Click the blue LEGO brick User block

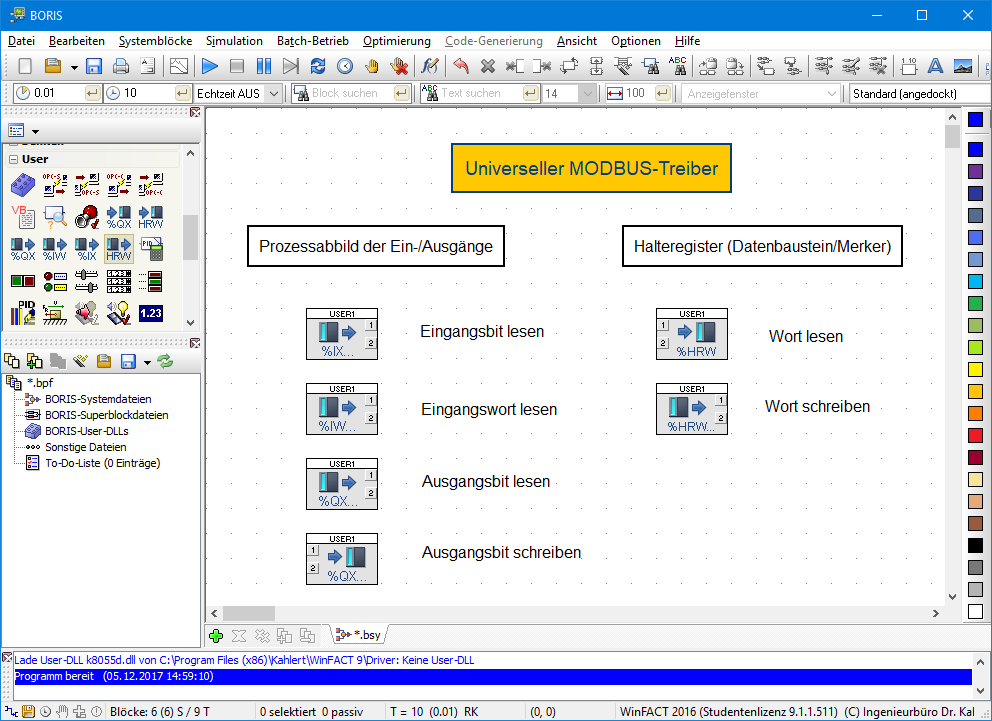(x=23, y=185)
